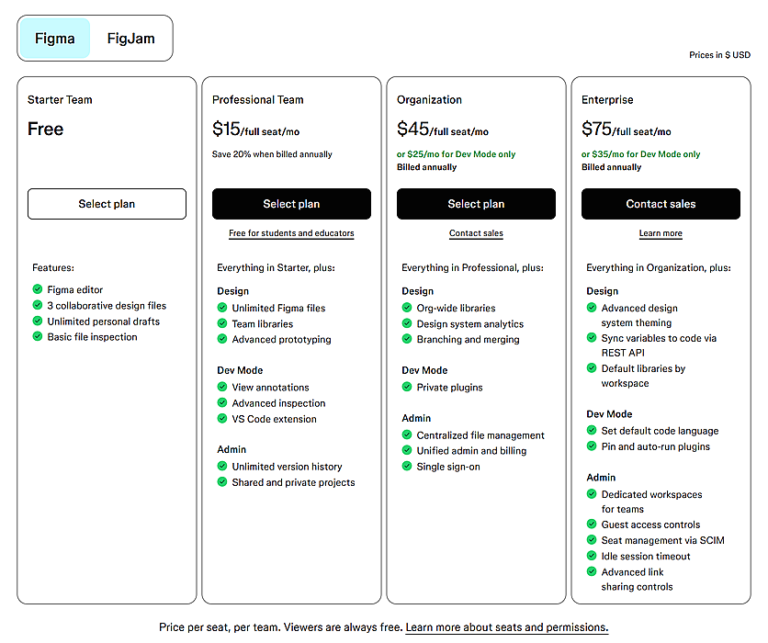The width and height of the screenshot is (768, 643).
Task: Click checkmark next to Unlimited version history
Action: 223,467
